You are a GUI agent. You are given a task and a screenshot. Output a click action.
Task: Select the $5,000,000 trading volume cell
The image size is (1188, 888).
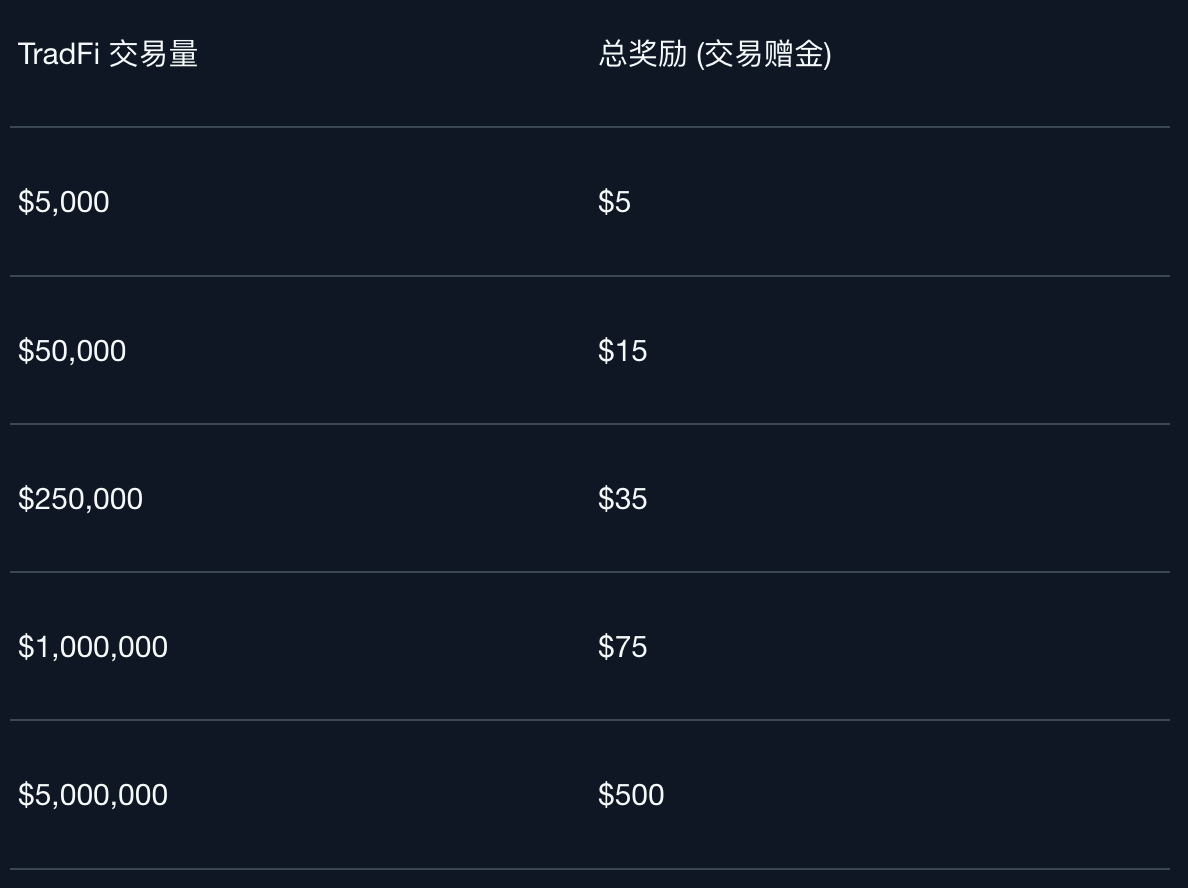(93, 795)
